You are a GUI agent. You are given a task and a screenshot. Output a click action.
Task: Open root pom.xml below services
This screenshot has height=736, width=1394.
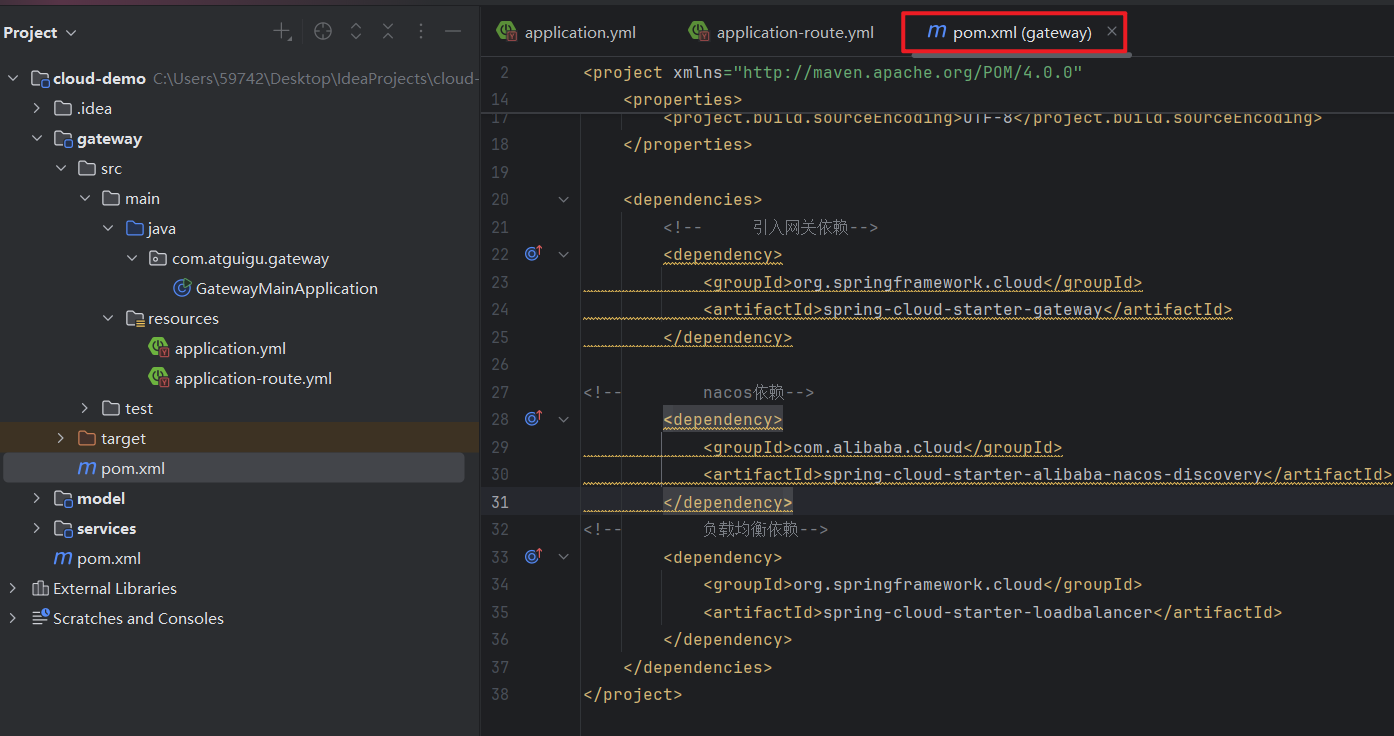click(x=109, y=558)
